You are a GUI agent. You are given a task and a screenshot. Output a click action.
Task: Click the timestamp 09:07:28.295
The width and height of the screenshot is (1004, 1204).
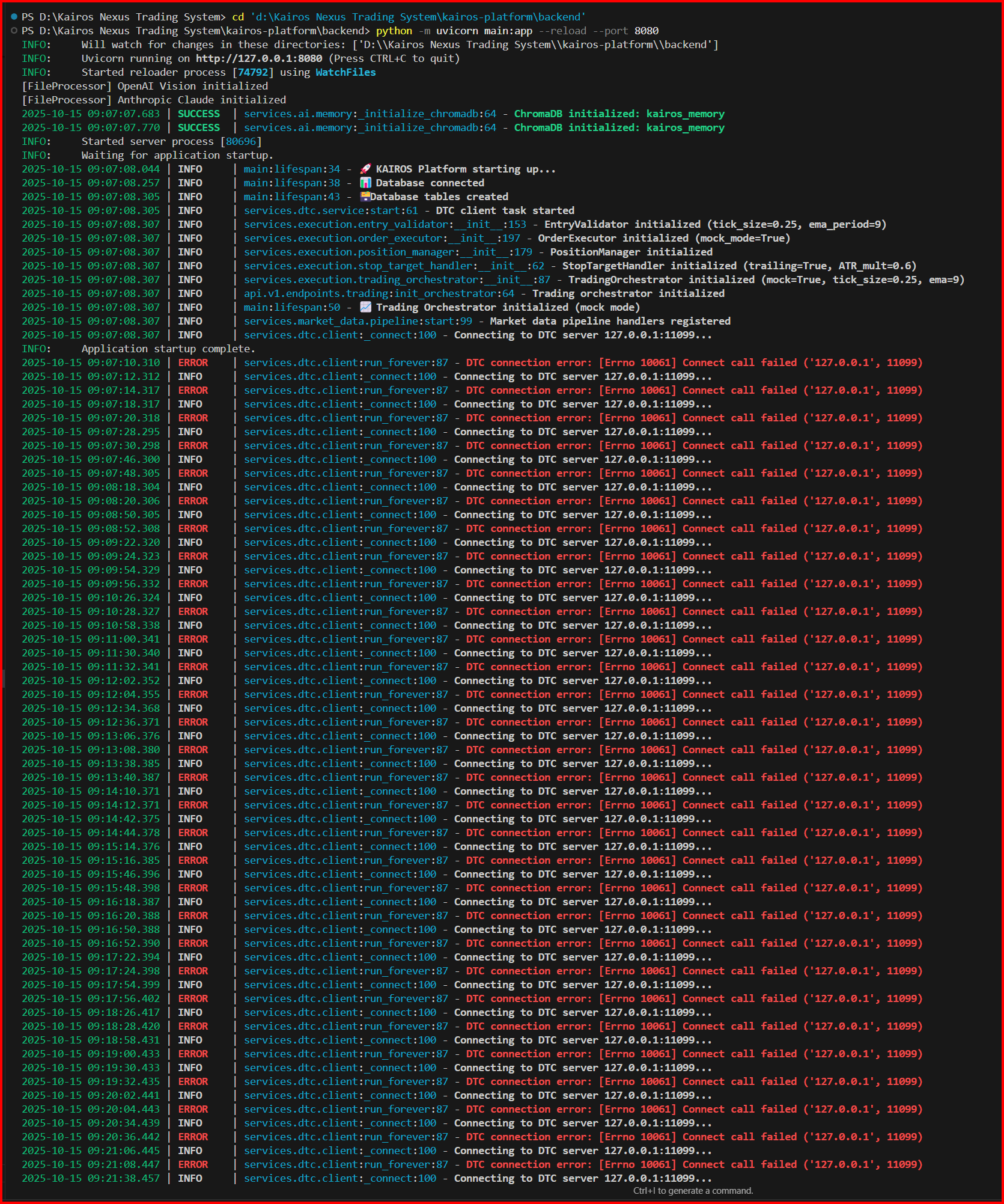[x=91, y=432]
